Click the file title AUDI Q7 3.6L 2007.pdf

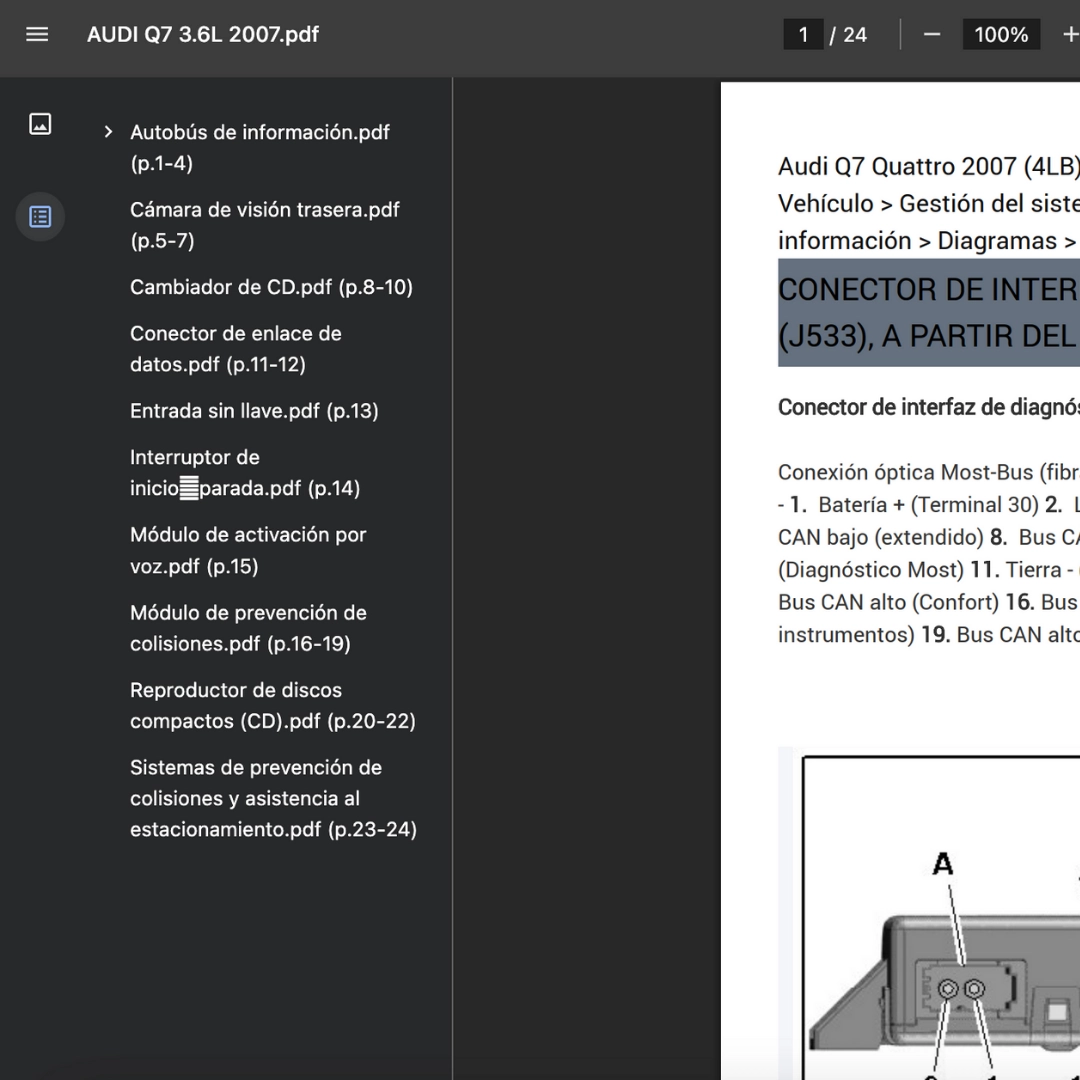click(x=202, y=34)
